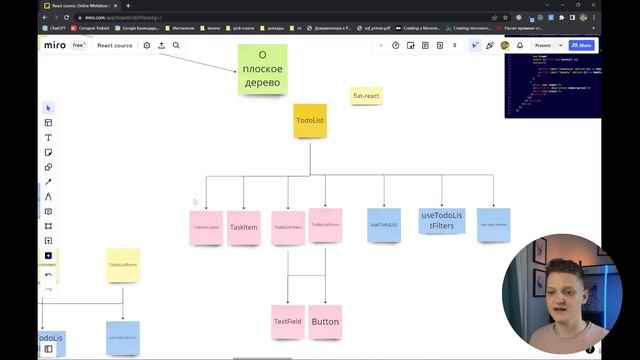The height and width of the screenshot is (360, 640).
Task: Toggle collaborators' cursors visibility
Action: coord(475,45)
